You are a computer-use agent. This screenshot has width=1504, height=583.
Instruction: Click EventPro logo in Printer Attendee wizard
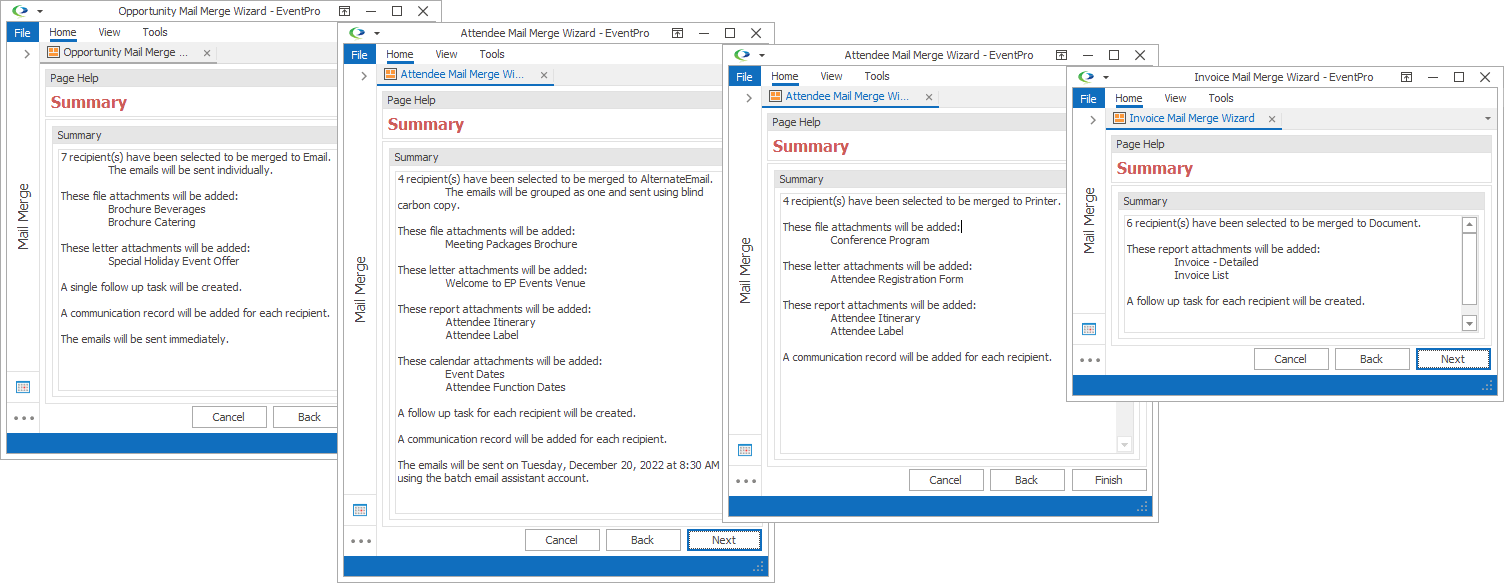tap(742, 55)
